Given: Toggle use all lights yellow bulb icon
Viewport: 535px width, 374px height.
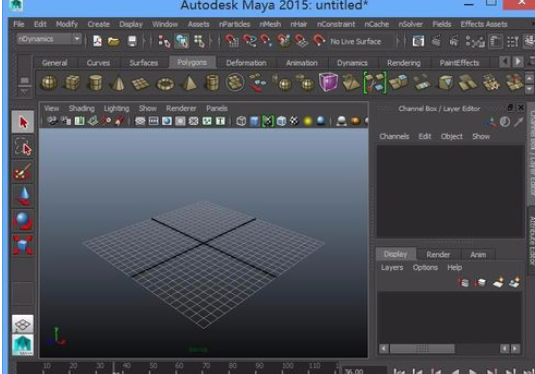Looking at the screenshot, I should pos(307,121).
